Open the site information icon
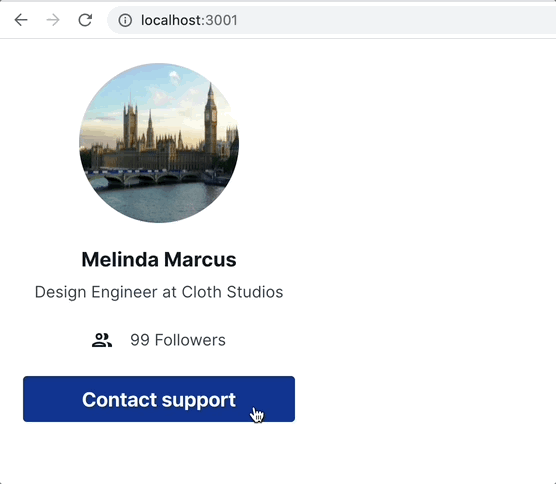This screenshot has height=484, width=556. click(x=125, y=20)
